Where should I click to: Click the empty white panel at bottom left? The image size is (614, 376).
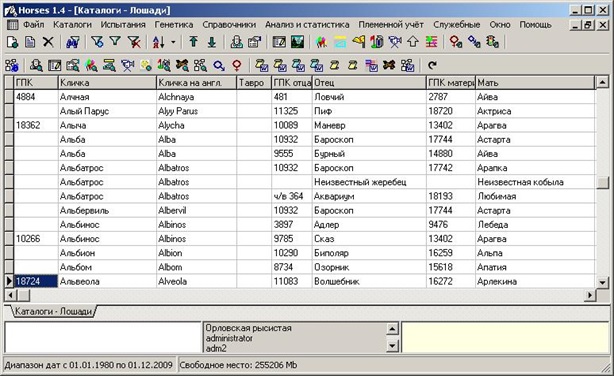103,337
